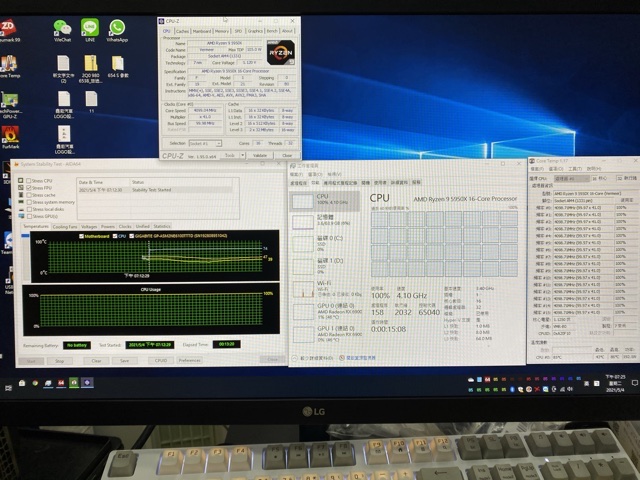This screenshot has height=480, width=640.
Task: Click the taskbar clock showing 2021/5/4
Action: 616,383
